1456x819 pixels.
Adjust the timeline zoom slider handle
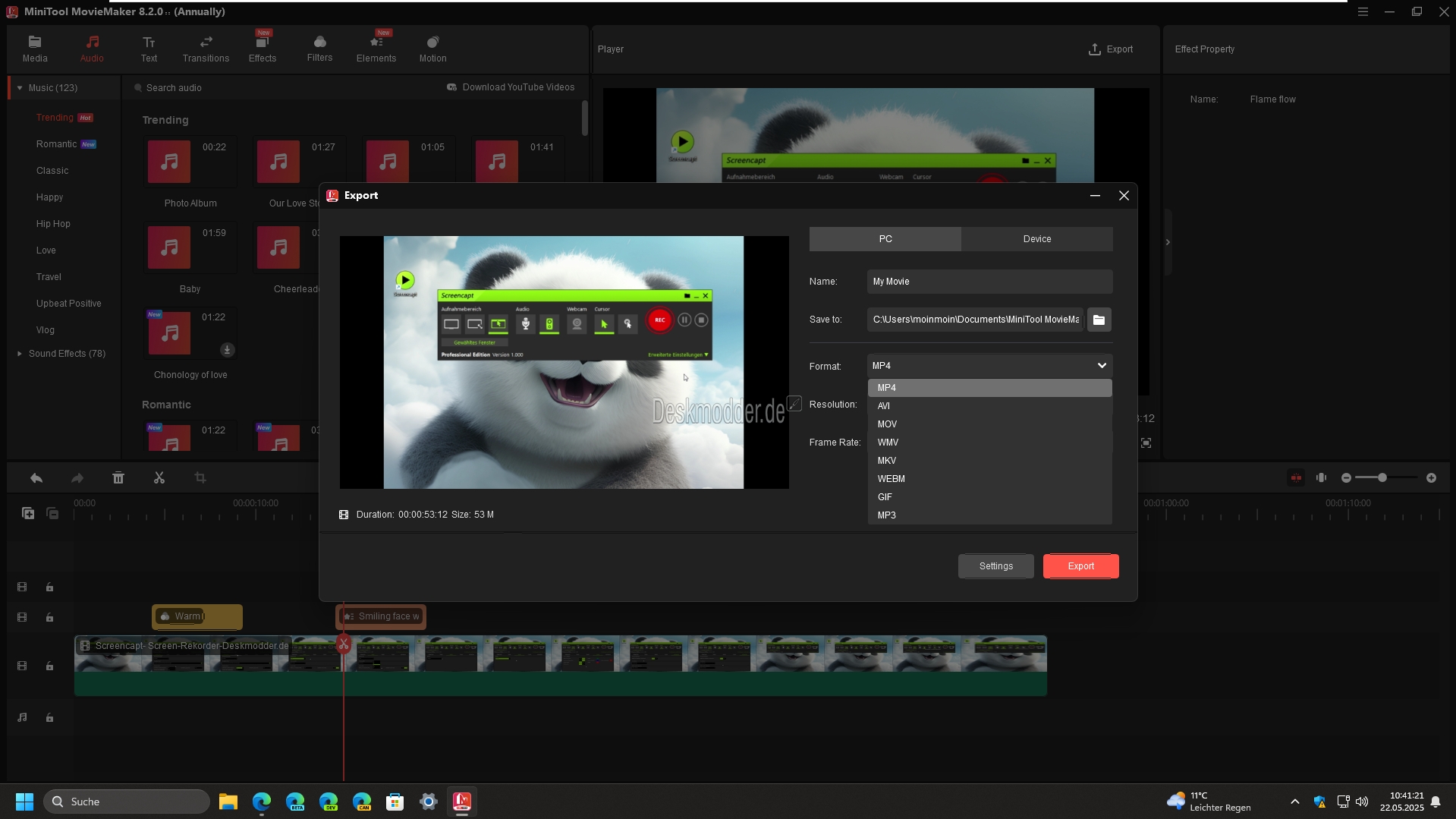(x=1382, y=478)
